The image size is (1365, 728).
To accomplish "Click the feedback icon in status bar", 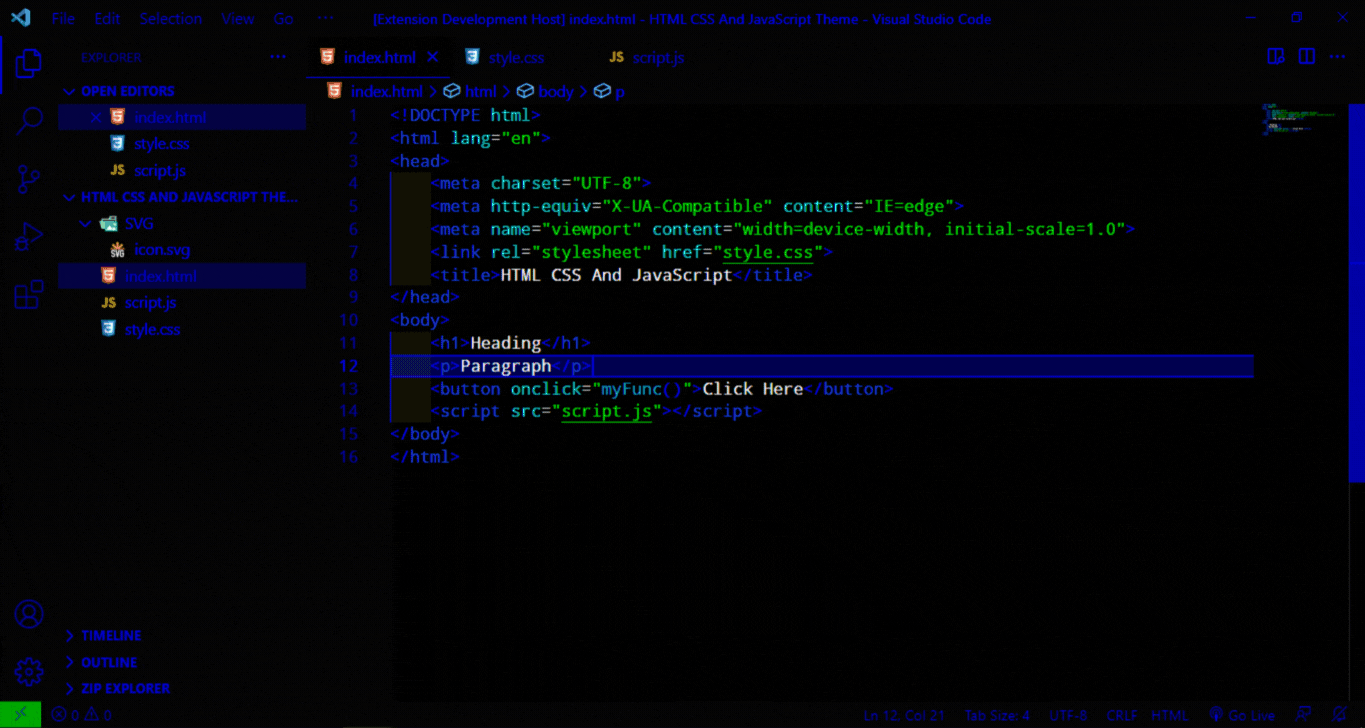I will (x=1303, y=715).
